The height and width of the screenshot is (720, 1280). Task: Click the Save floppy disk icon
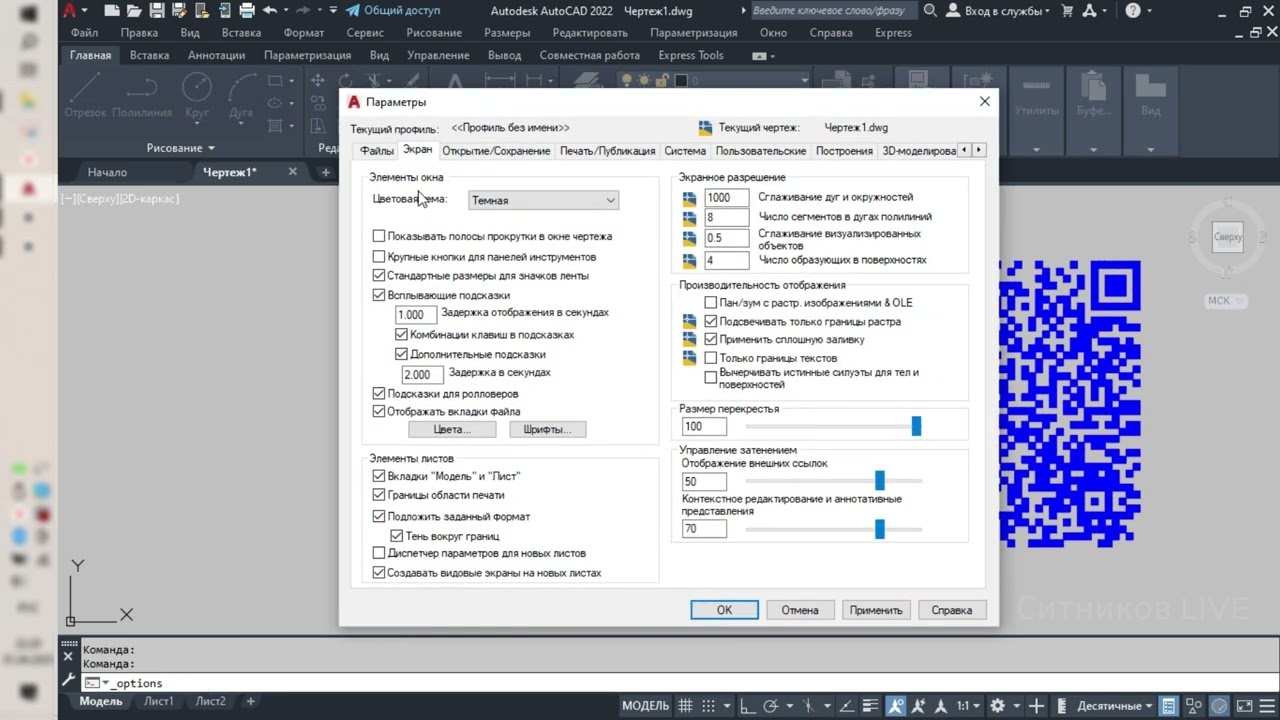pos(158,11)
